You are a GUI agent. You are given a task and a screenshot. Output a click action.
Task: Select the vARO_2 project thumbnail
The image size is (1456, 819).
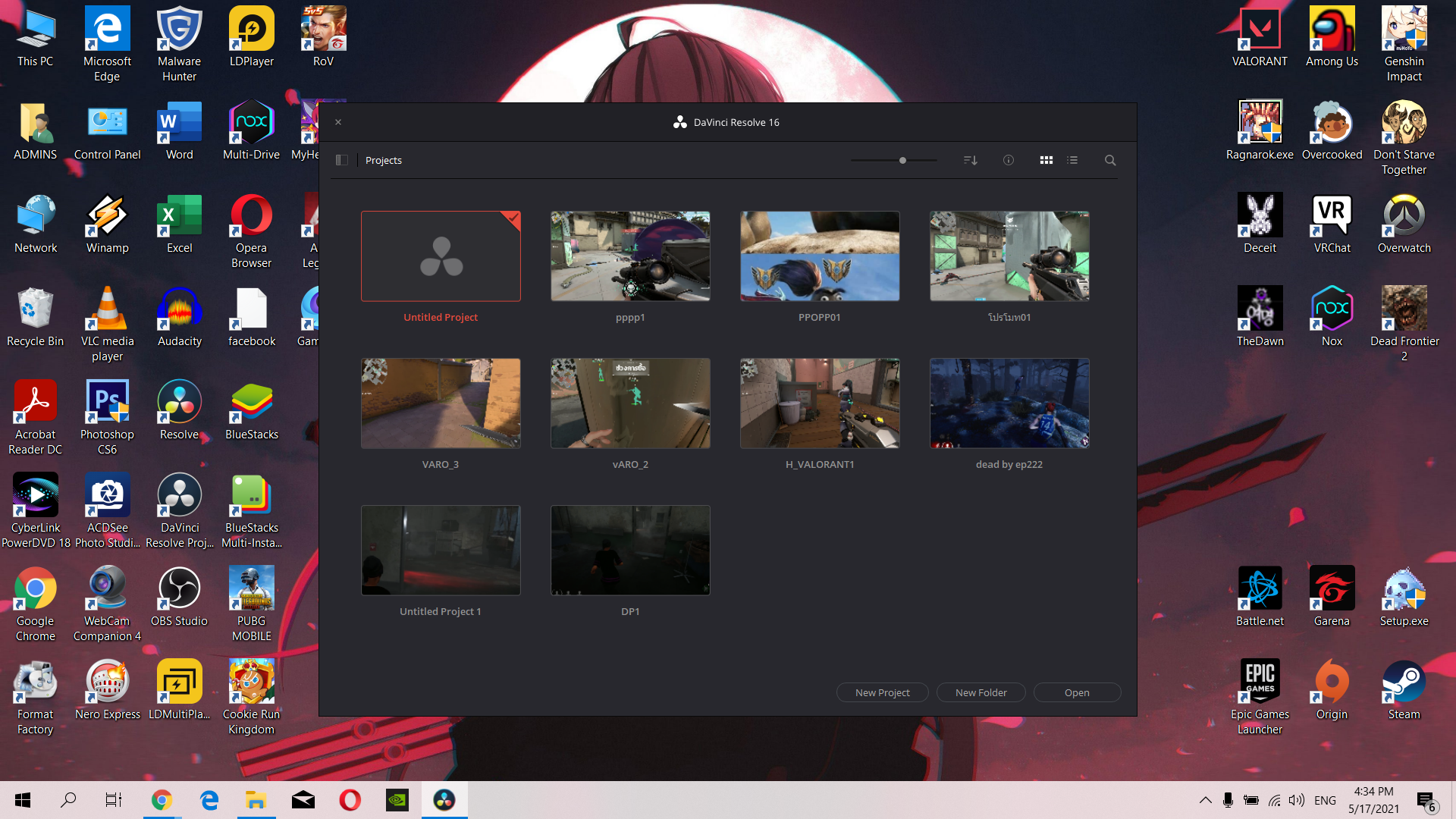coord(630,403)
